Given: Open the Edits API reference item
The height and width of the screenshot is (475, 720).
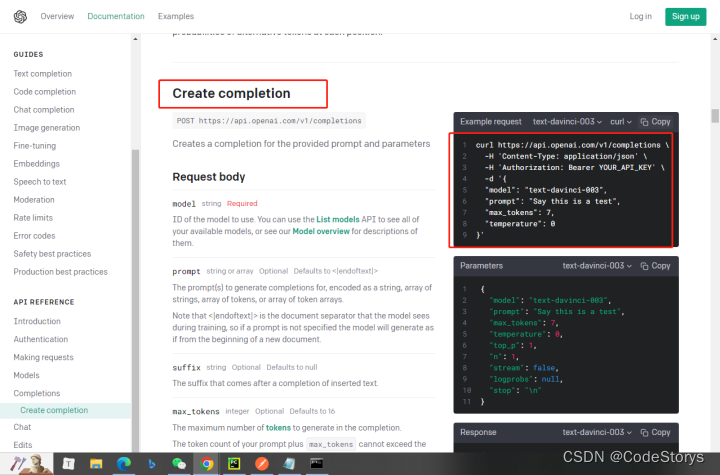Looking at the screenshot, I should tap(23, 445).
